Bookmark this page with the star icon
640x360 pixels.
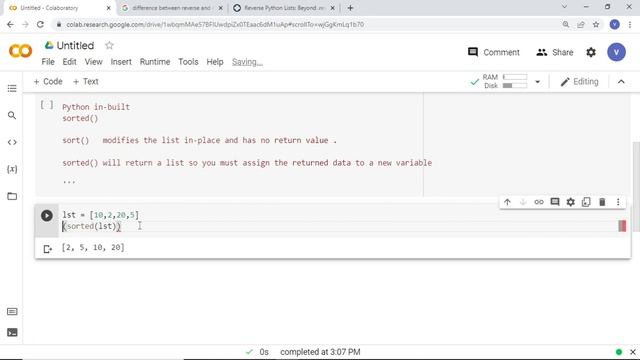[596, 24]
